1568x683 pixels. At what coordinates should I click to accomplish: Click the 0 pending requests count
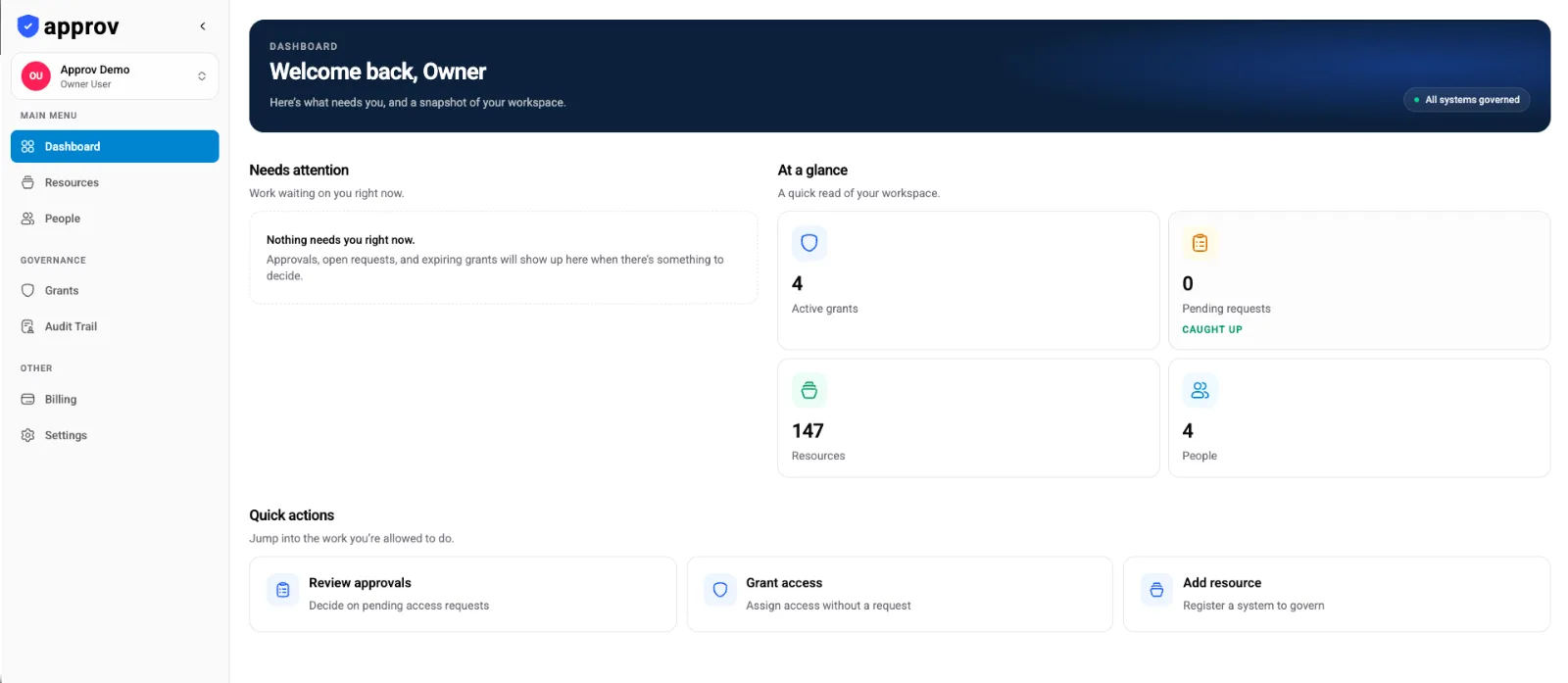1188,284
